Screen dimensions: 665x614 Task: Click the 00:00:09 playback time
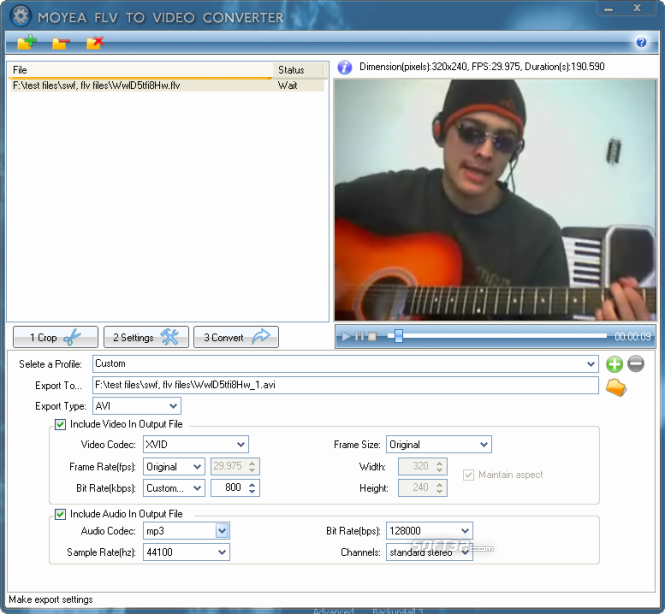click(x=632, y=337)
